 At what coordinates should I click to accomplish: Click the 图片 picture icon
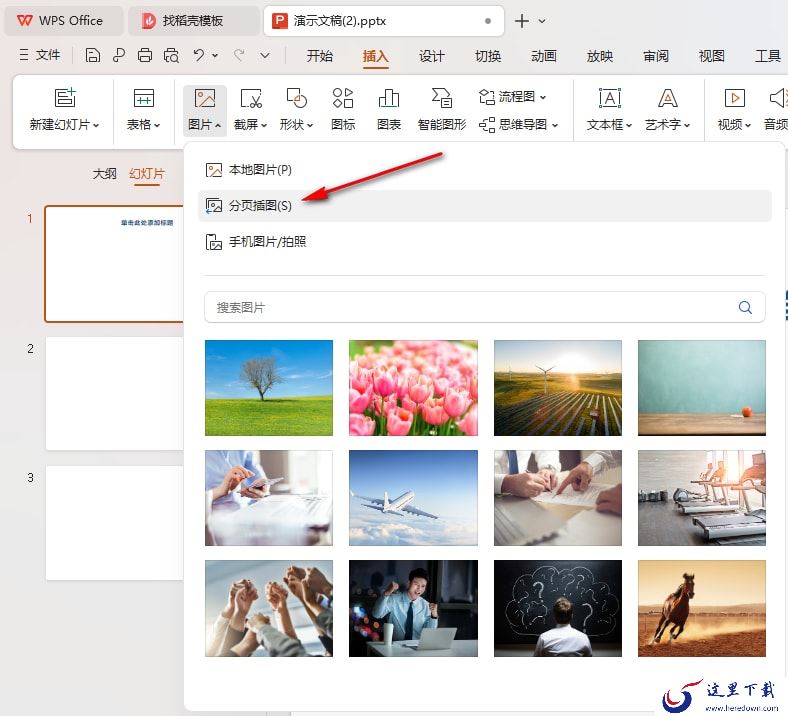coord(205,97)
